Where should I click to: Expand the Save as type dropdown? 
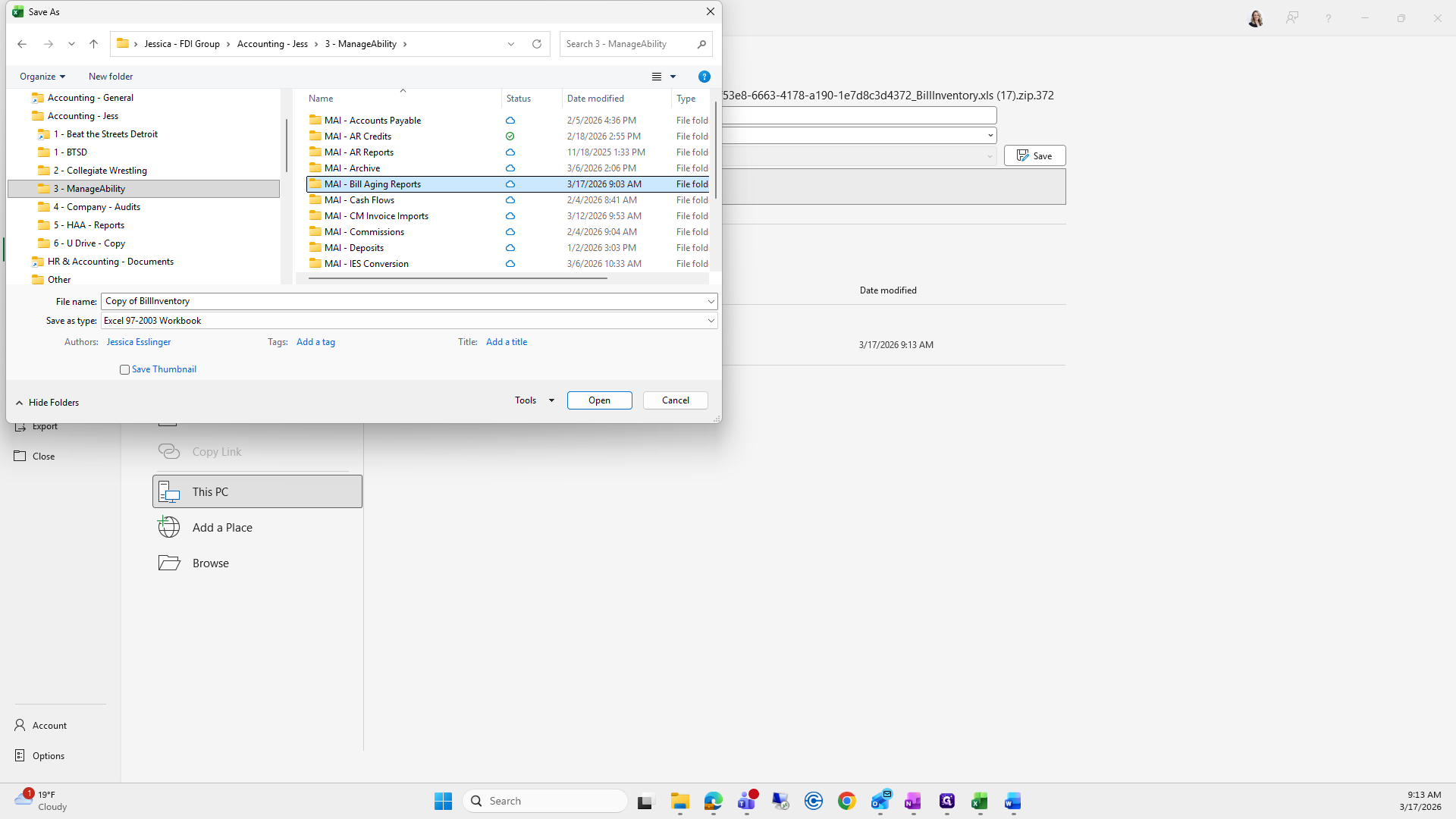point(711,321)
